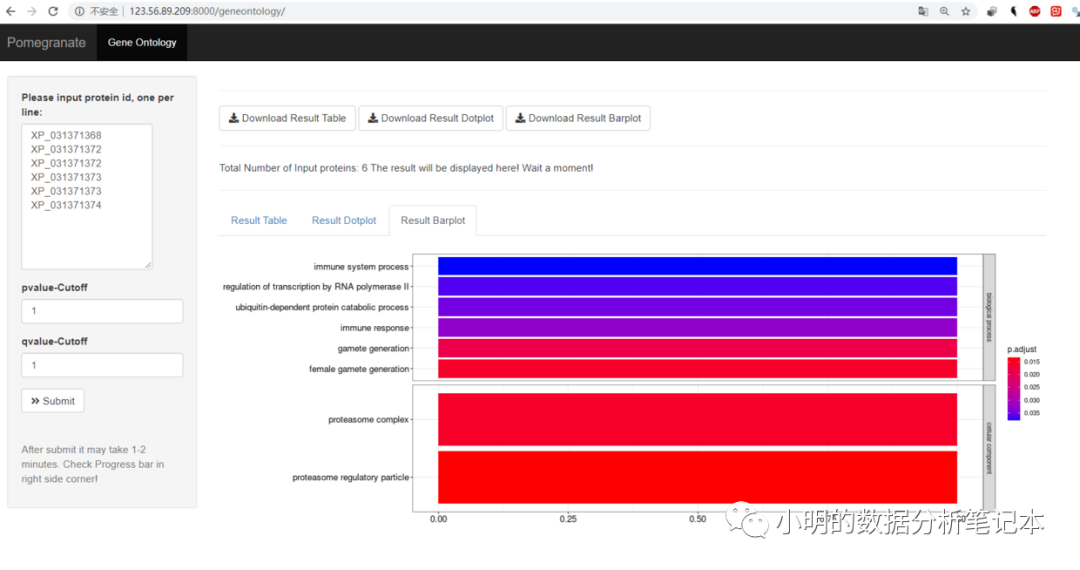Click the Pomegranate brand link
The image size is (1080, 570).
46,43
